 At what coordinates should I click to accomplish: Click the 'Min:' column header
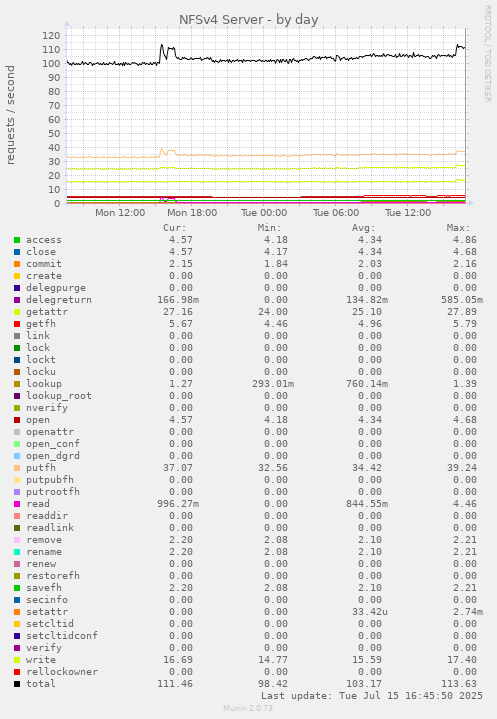click(270, 228)
